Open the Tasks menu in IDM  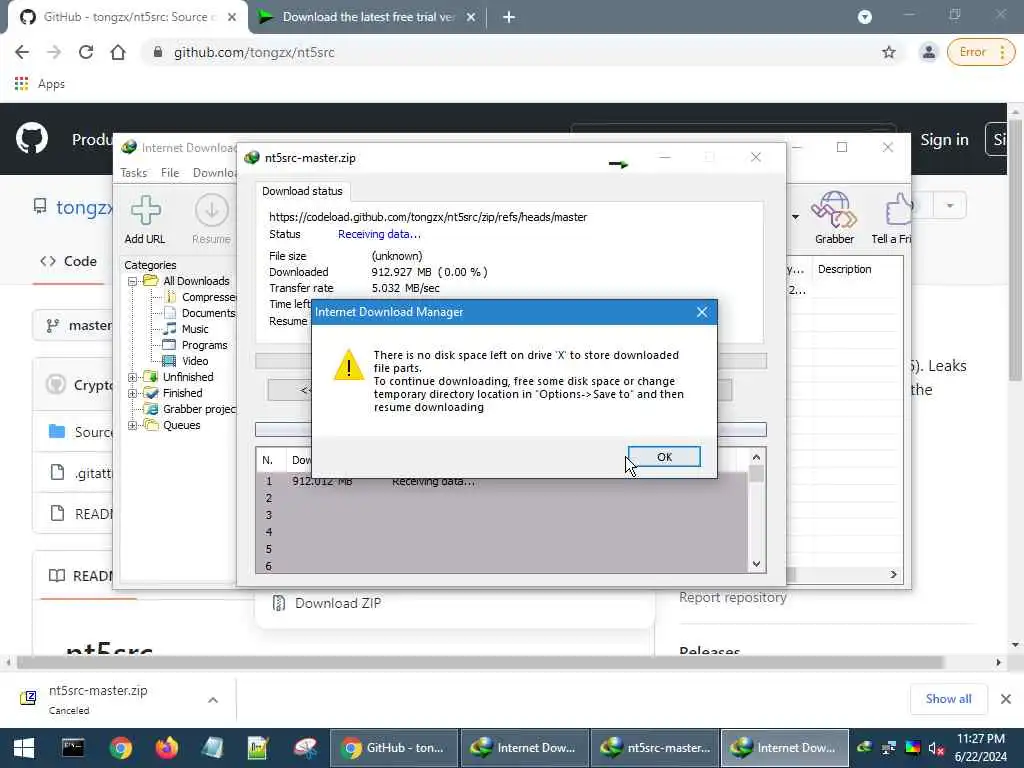(133, 172)
